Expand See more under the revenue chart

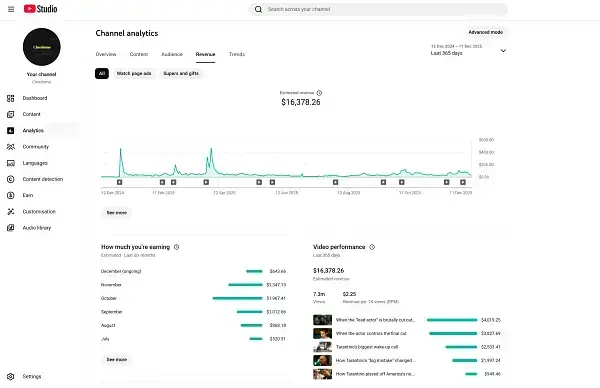(117, 213)
